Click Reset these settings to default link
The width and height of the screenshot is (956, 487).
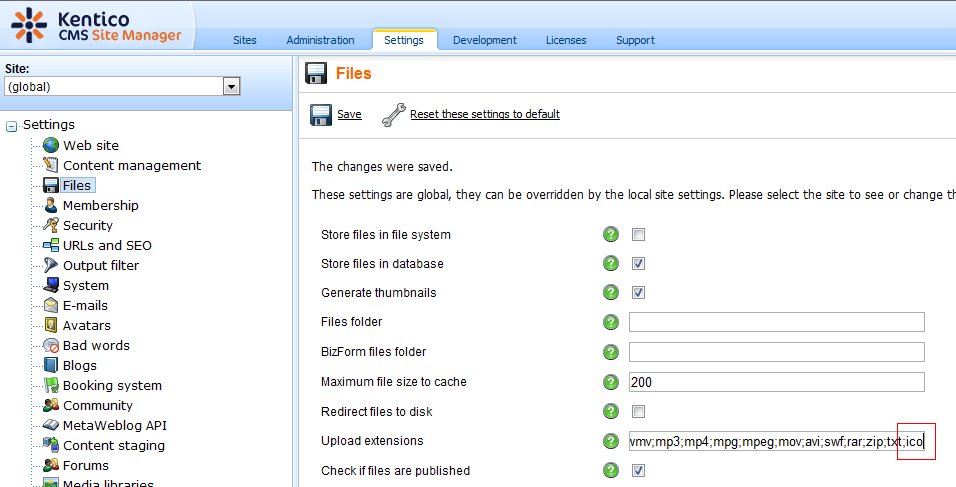(485, 114)
